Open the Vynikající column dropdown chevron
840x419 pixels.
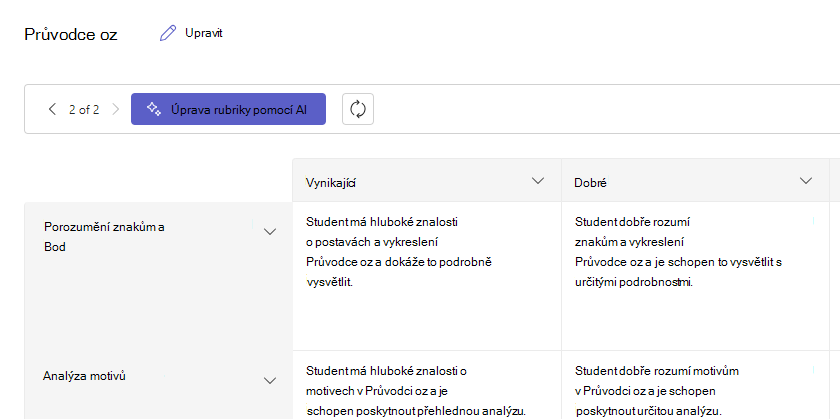click(x=538, y=181)
